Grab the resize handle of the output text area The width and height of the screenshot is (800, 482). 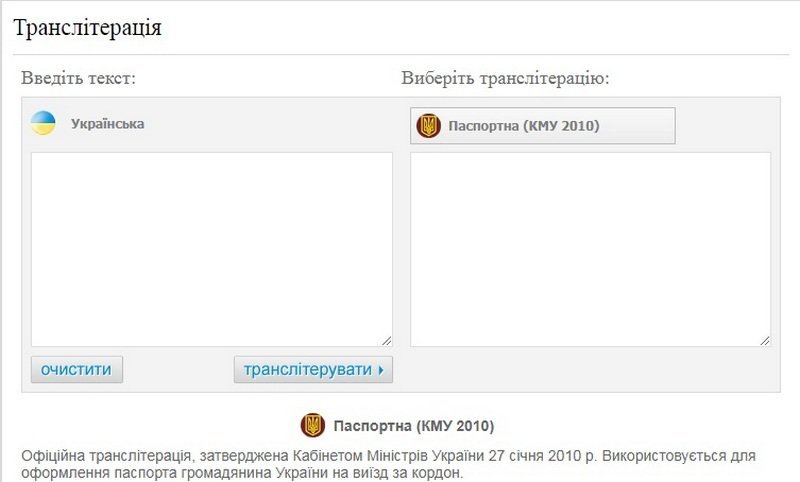click(x=764, y=340)
